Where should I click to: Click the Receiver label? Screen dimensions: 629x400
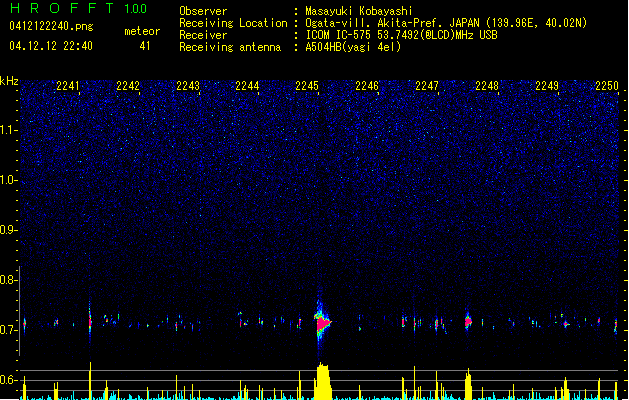[x=203, y=35]
